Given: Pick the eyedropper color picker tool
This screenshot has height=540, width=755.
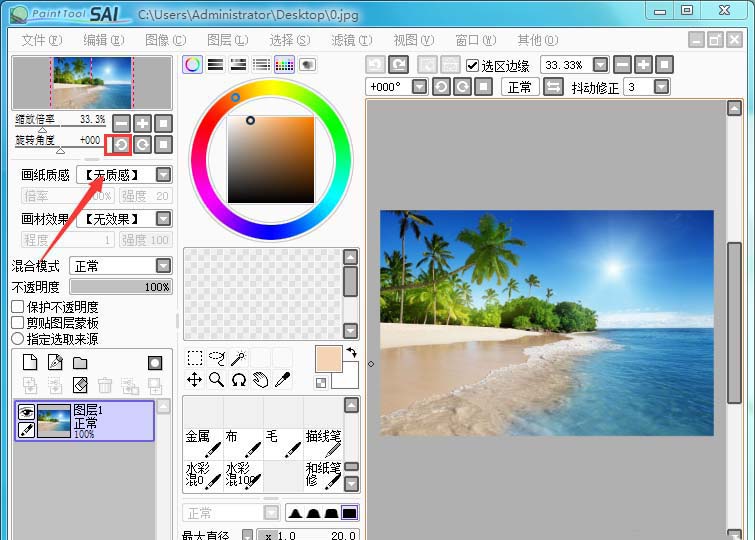Looking at the screenshot, I should click(283, 380).
